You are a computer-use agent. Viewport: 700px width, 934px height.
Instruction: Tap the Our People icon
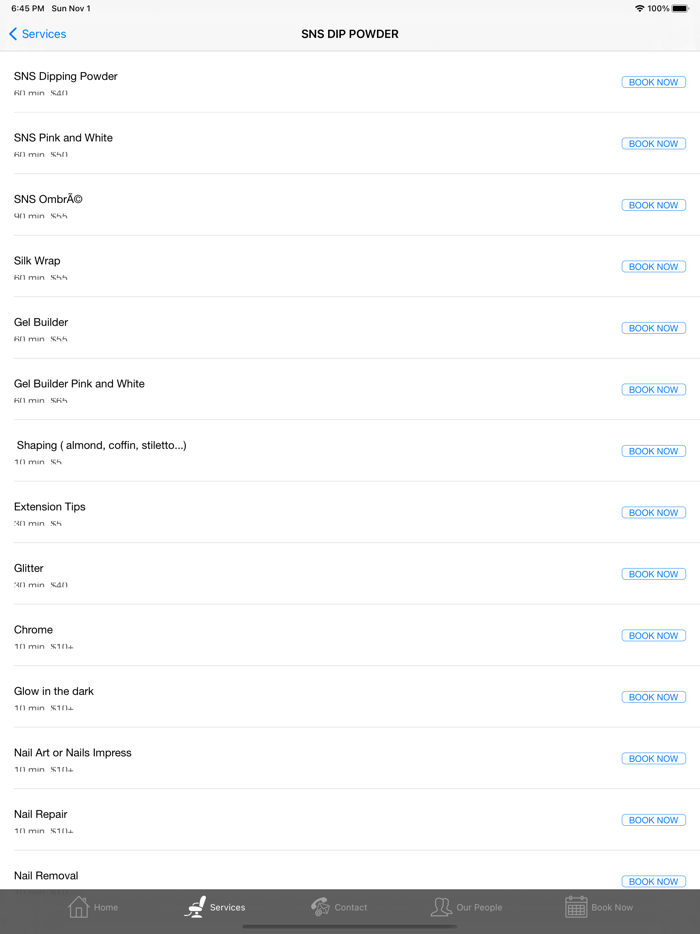[441, 907]
